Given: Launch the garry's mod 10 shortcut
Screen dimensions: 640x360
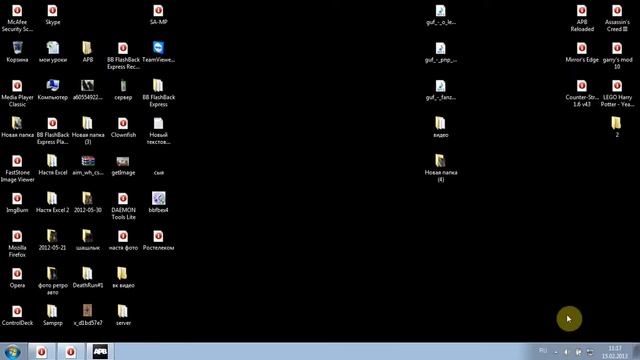Looking at the screenshot, I should click(x=617, y=56).
